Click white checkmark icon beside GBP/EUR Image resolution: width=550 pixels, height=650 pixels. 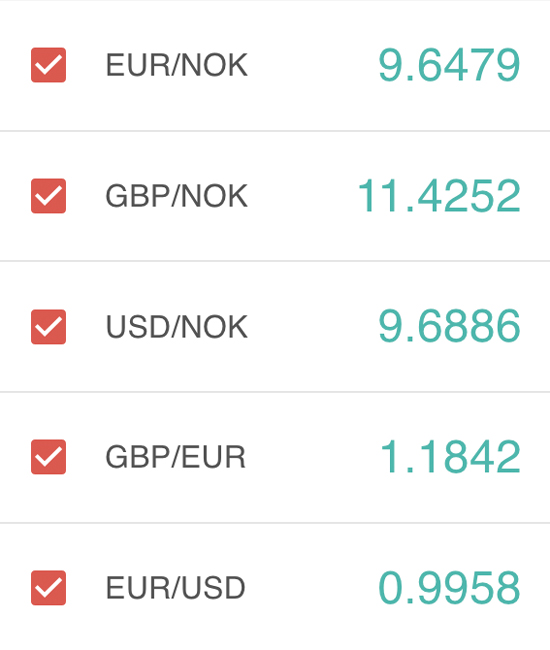click(48, 457)
